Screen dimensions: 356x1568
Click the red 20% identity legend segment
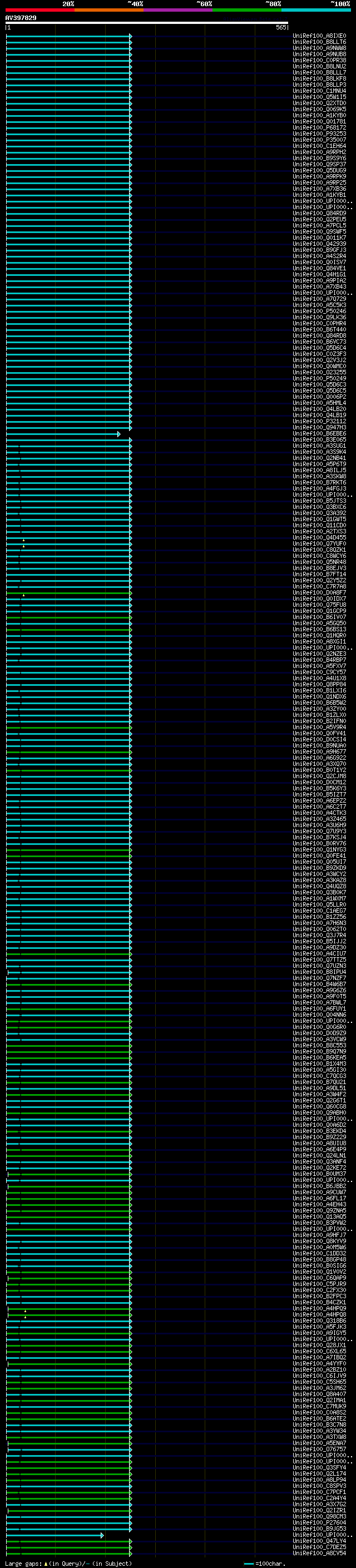40,10
